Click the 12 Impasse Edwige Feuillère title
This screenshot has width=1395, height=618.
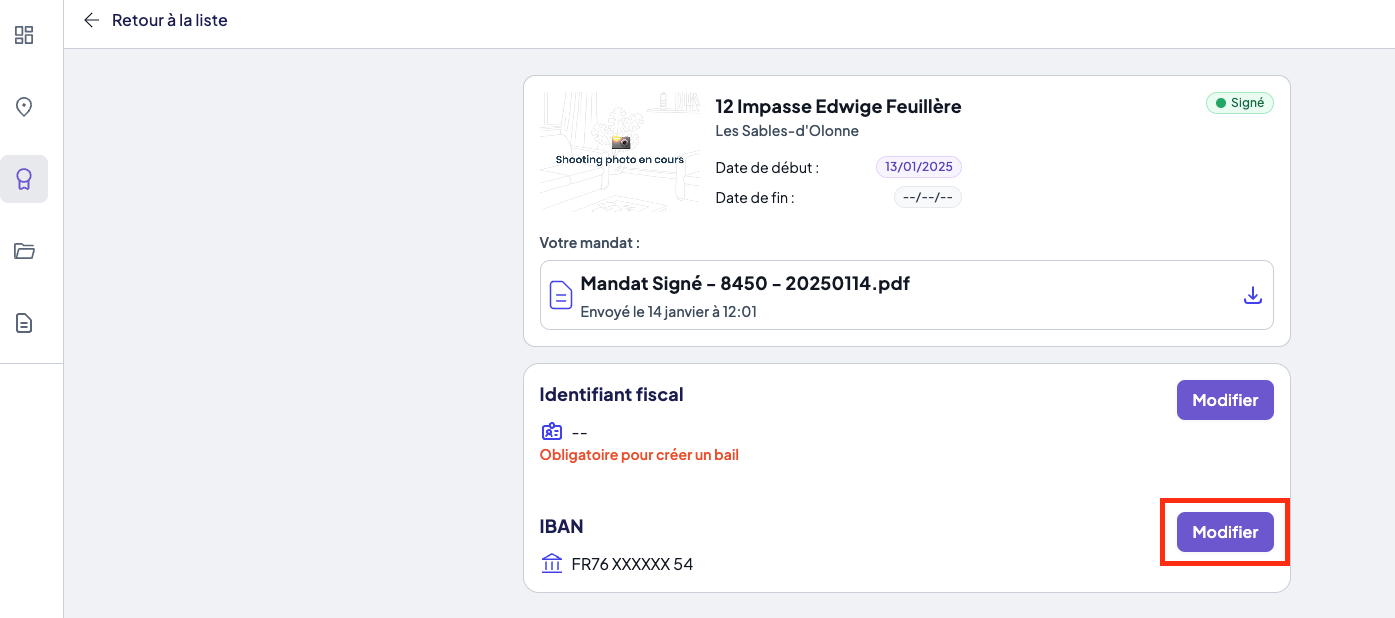[x=838, y=106]
